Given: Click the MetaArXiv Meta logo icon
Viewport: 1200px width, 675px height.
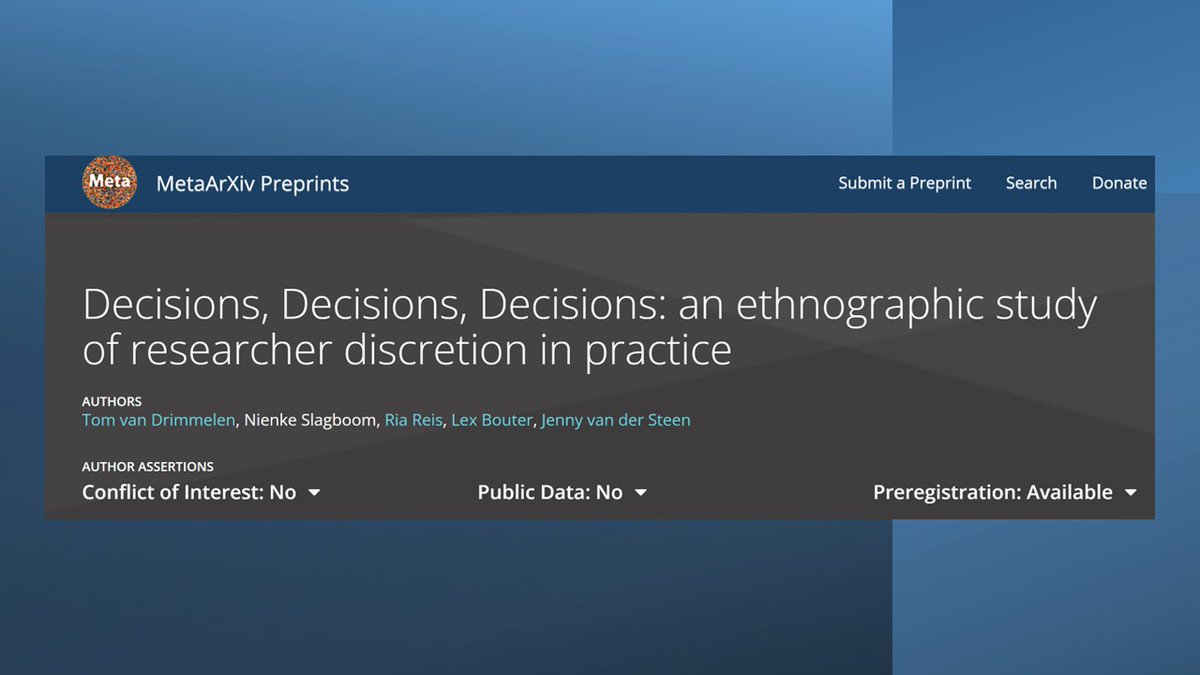Looking at the screenshot, I should coord(109,182).
